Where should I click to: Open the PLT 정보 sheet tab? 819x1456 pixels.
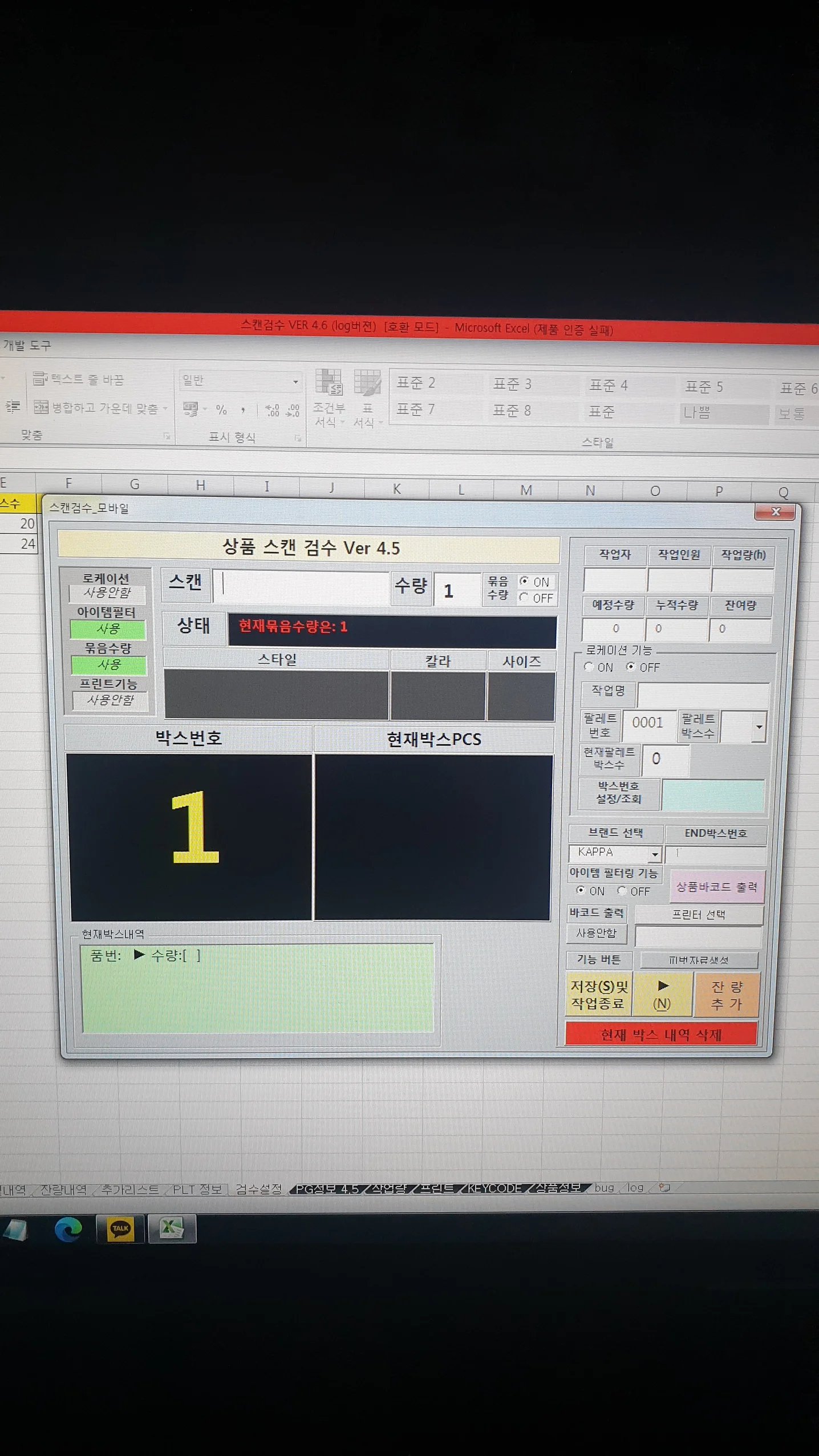coord(197,1189)
